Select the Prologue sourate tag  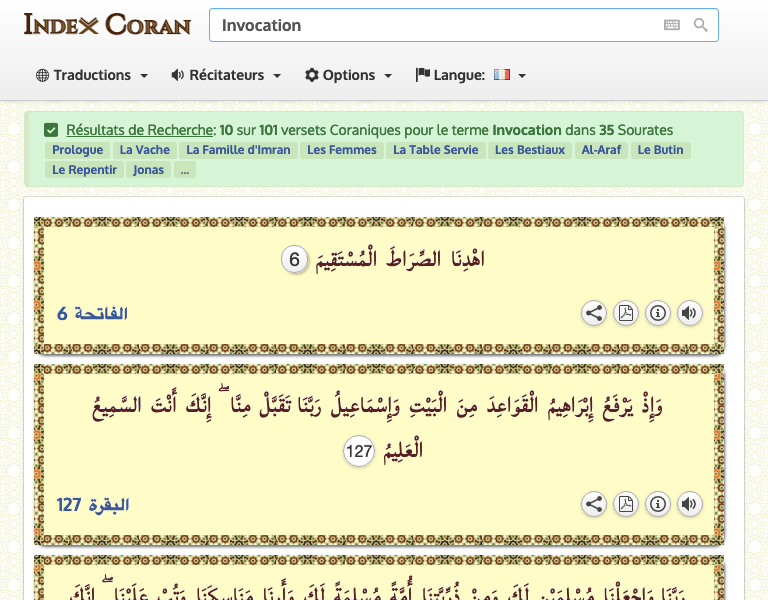(78, 150)
